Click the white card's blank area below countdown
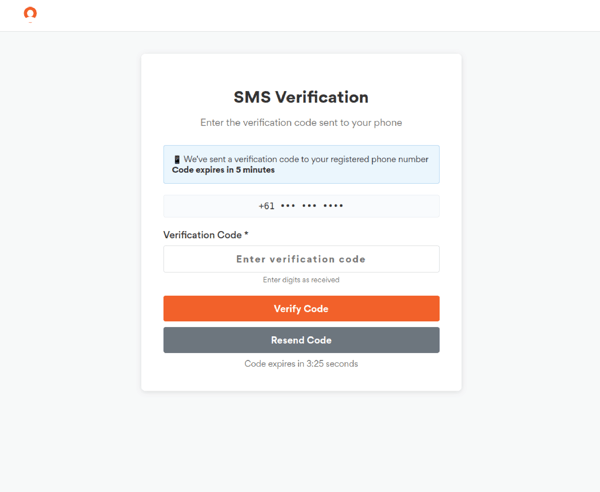The height and width of the screenshot is (492, 600). (x=301, y=380)
